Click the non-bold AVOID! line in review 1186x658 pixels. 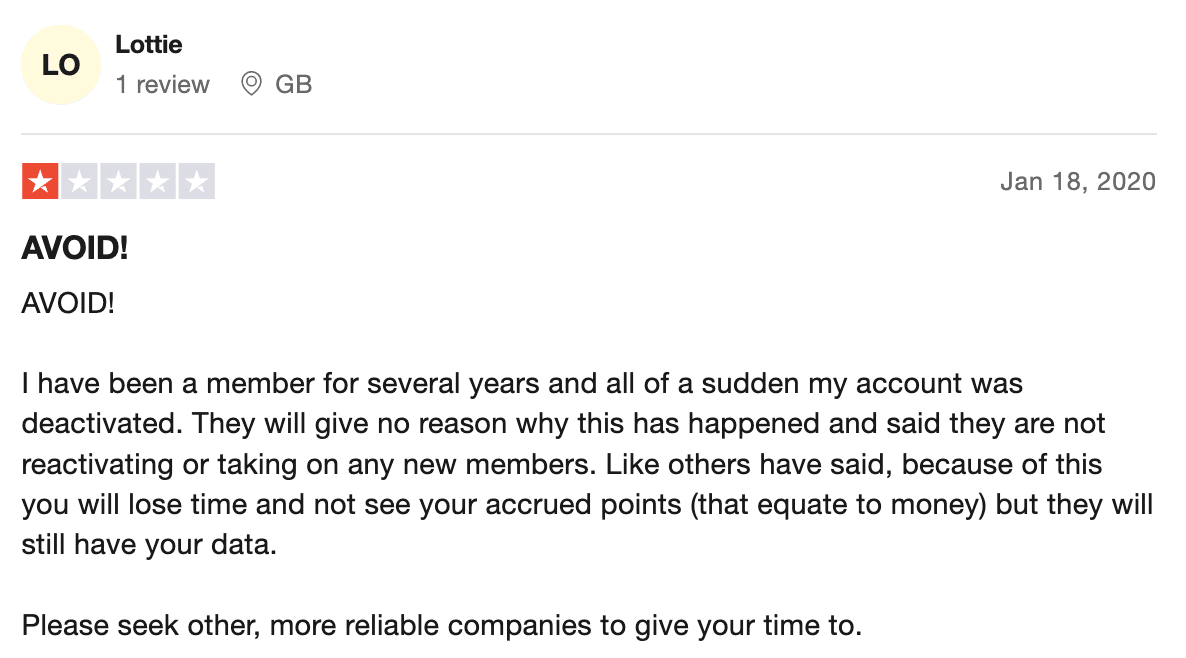tap(68, 303)
